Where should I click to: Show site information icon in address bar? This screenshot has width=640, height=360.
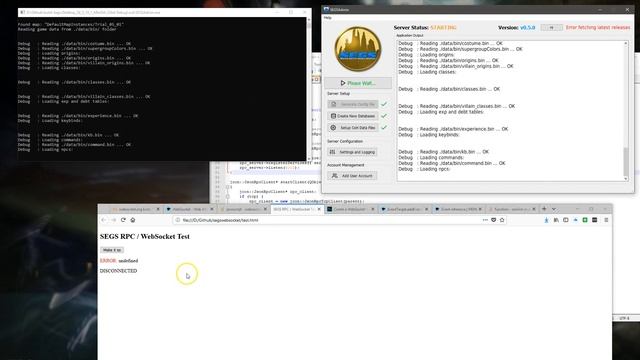[178, 220]
